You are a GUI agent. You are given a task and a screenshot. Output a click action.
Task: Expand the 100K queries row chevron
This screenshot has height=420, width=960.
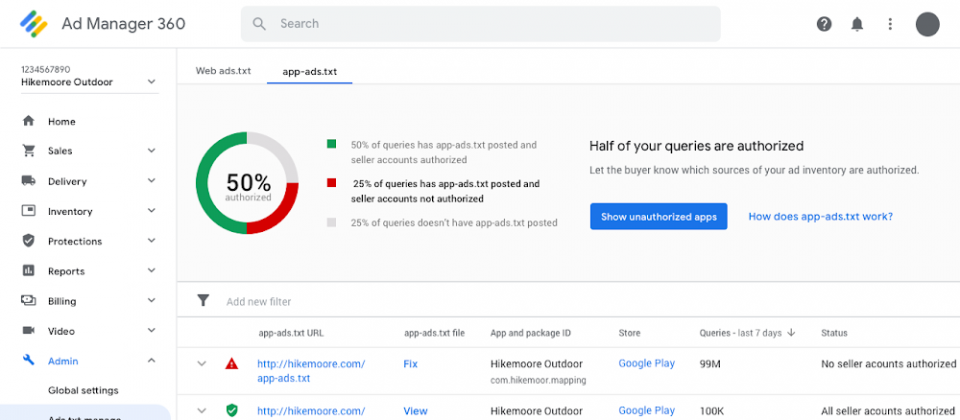coord(201,410)
